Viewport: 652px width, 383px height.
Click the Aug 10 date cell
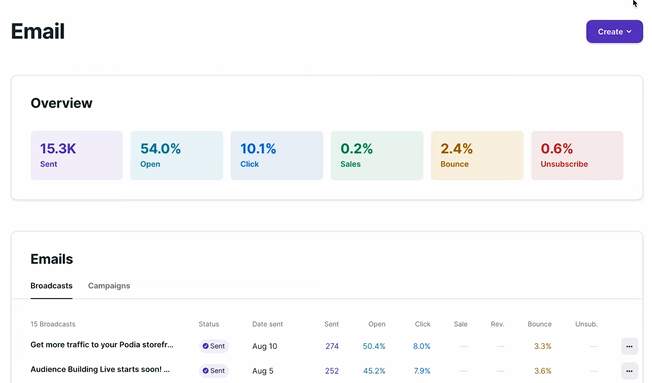[264, 346]
